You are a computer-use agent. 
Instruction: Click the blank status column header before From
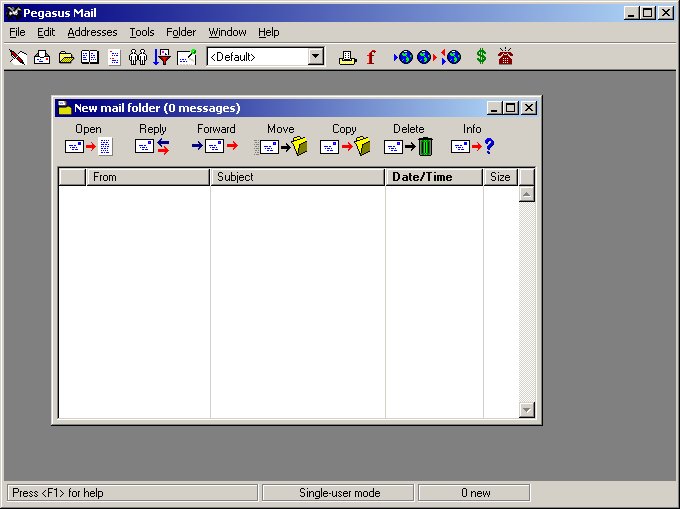point(72,177)
